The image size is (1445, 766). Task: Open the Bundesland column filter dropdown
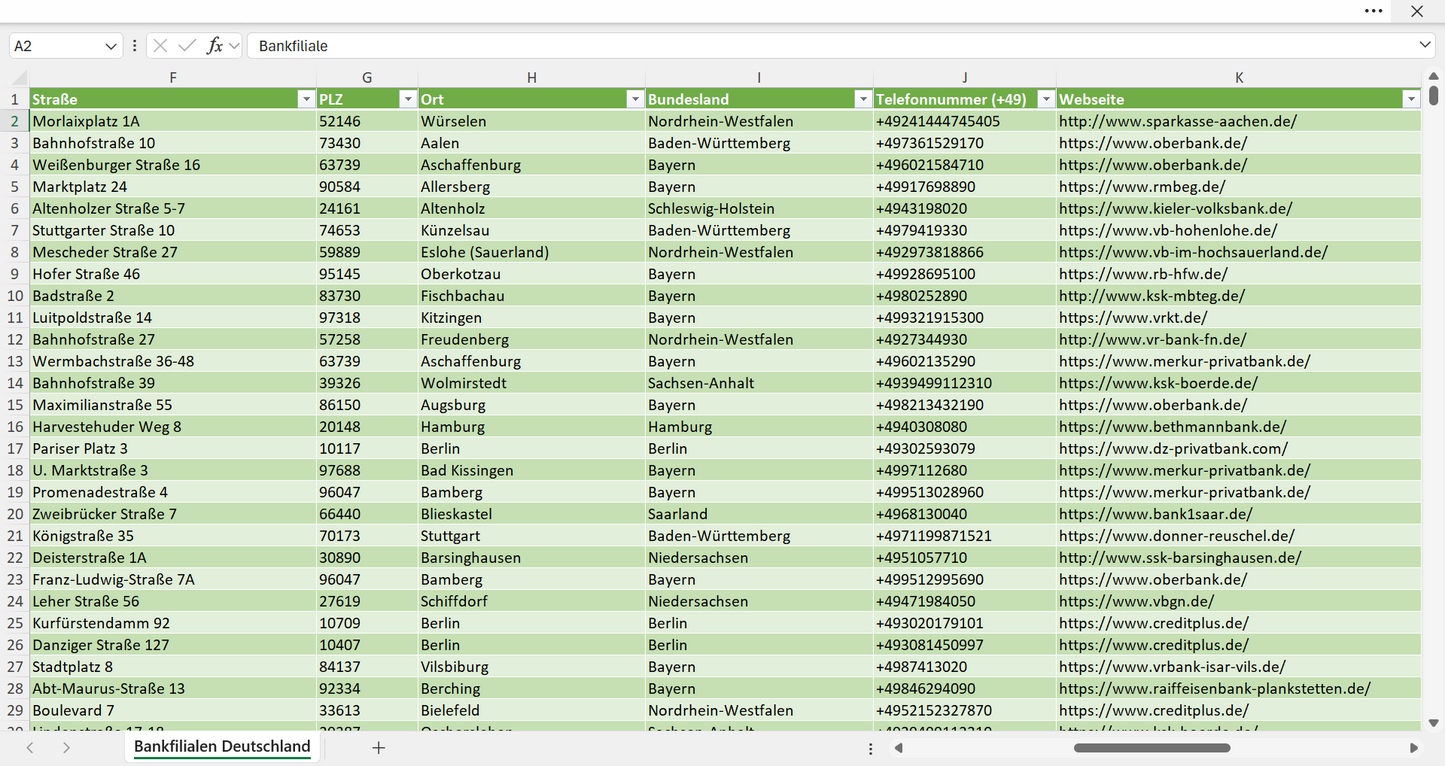tap(862, 99)
